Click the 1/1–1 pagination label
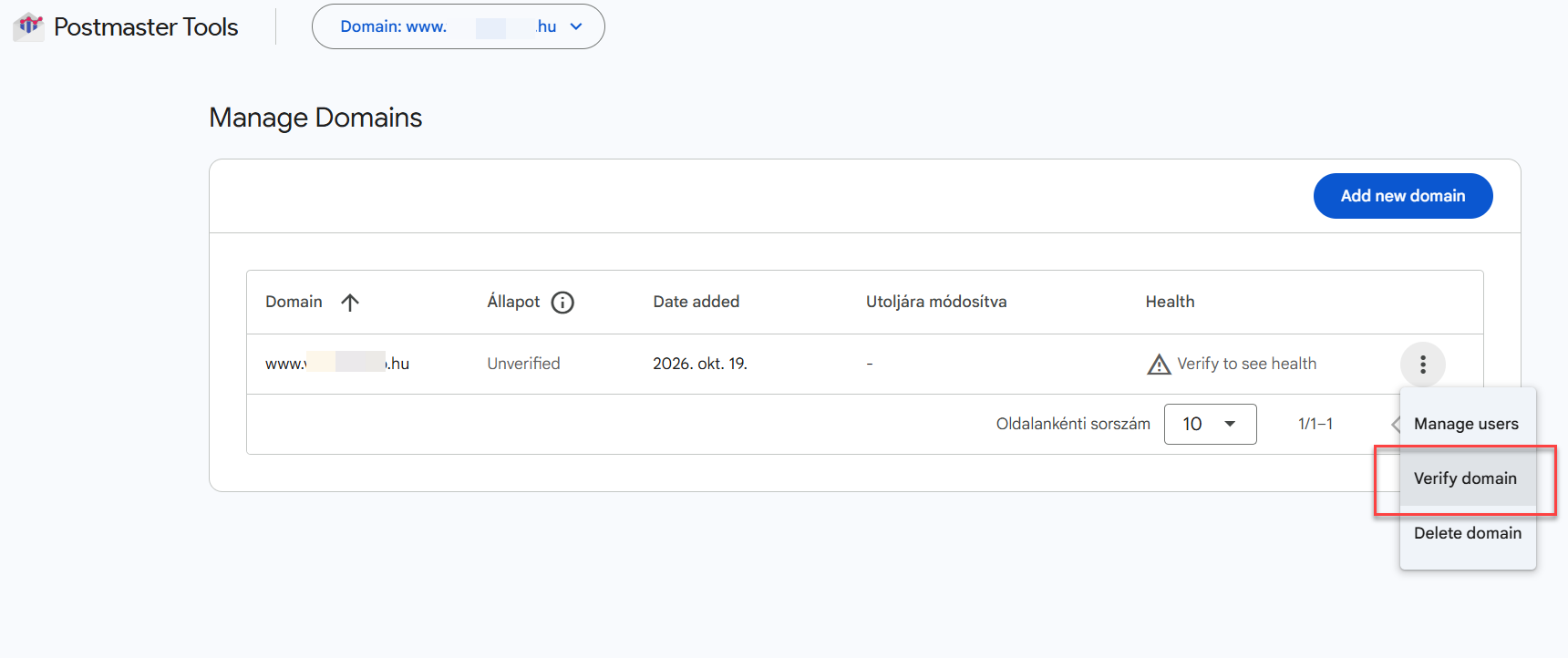Screen dimensions: 1568x658 click(x=1315, y=424)
